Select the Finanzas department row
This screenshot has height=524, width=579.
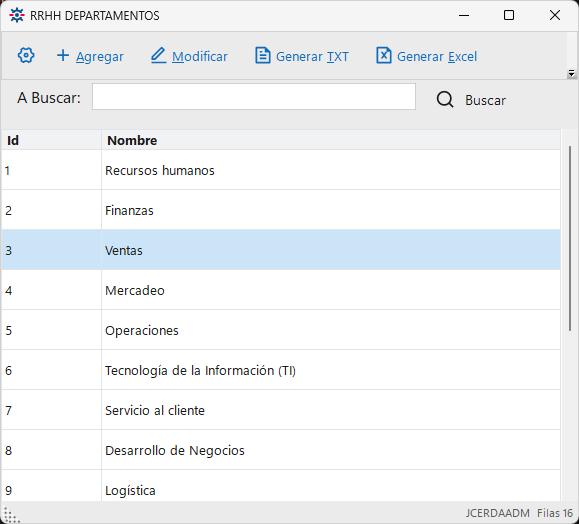281,210
